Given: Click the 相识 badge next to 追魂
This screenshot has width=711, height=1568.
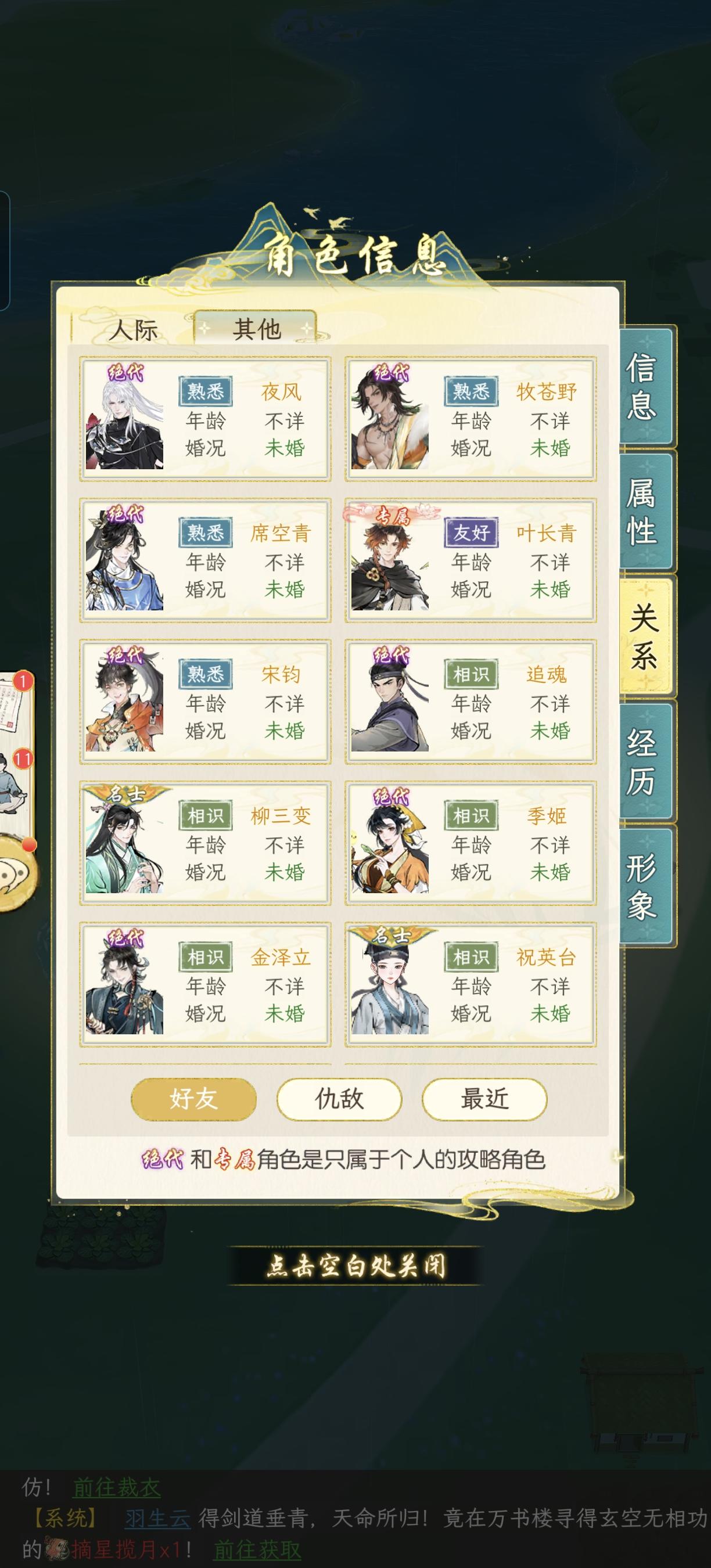Looking at the screenshot, I should click(x=471, y=674).
